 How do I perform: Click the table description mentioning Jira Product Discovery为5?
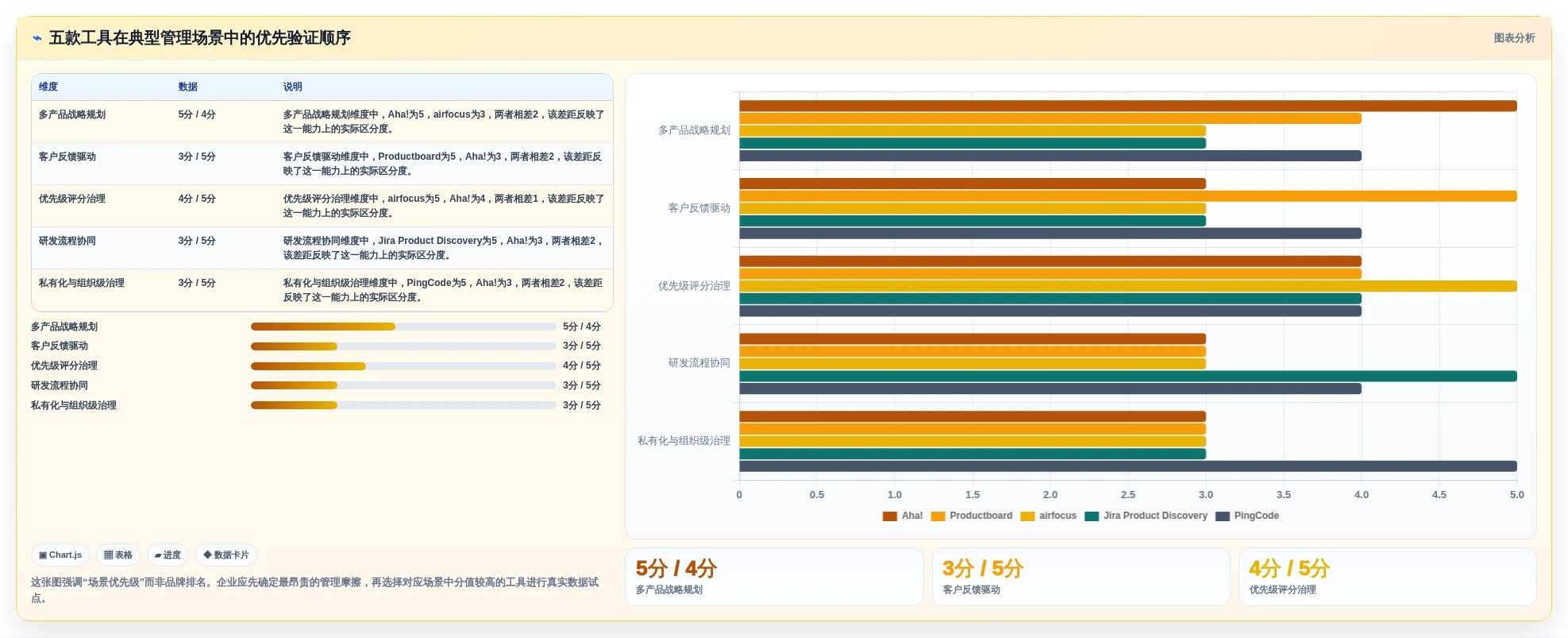(x=443, y=248)
